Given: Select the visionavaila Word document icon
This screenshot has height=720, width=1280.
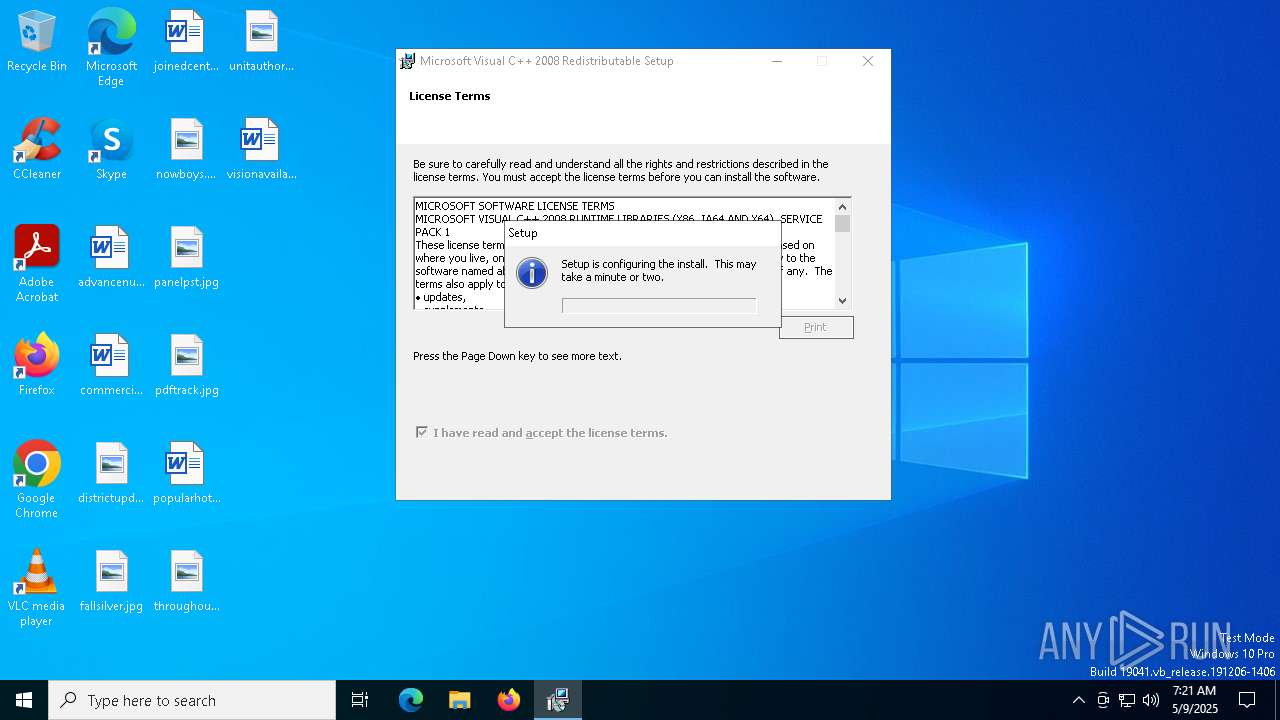Looking at the screenshot, I should pos(261,149).
